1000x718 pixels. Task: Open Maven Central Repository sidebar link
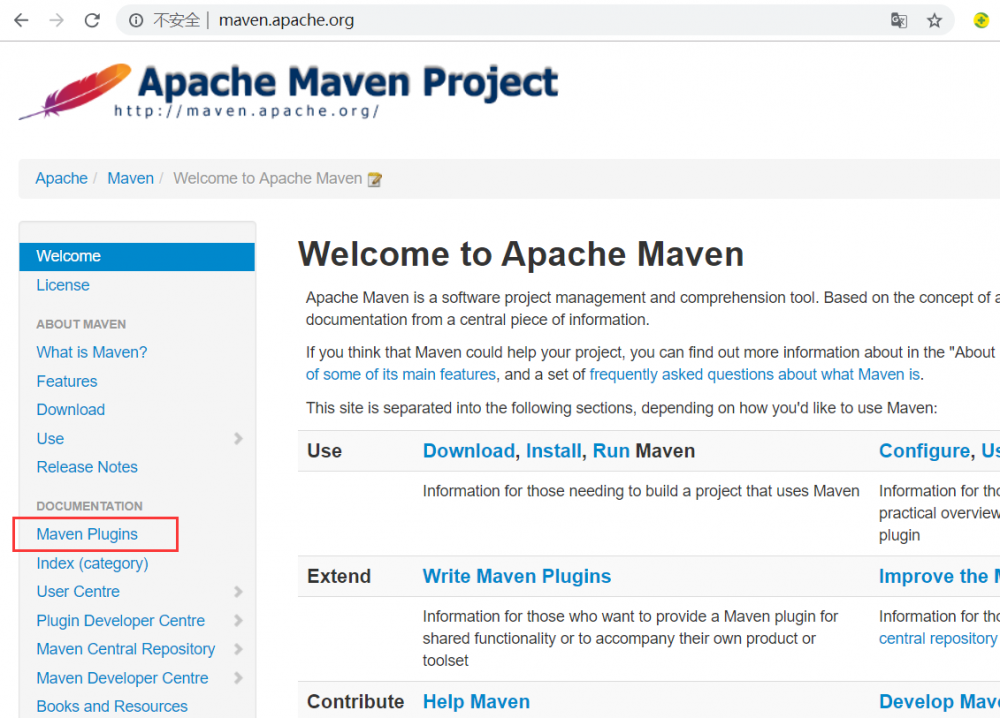click(x=126, y=649)
